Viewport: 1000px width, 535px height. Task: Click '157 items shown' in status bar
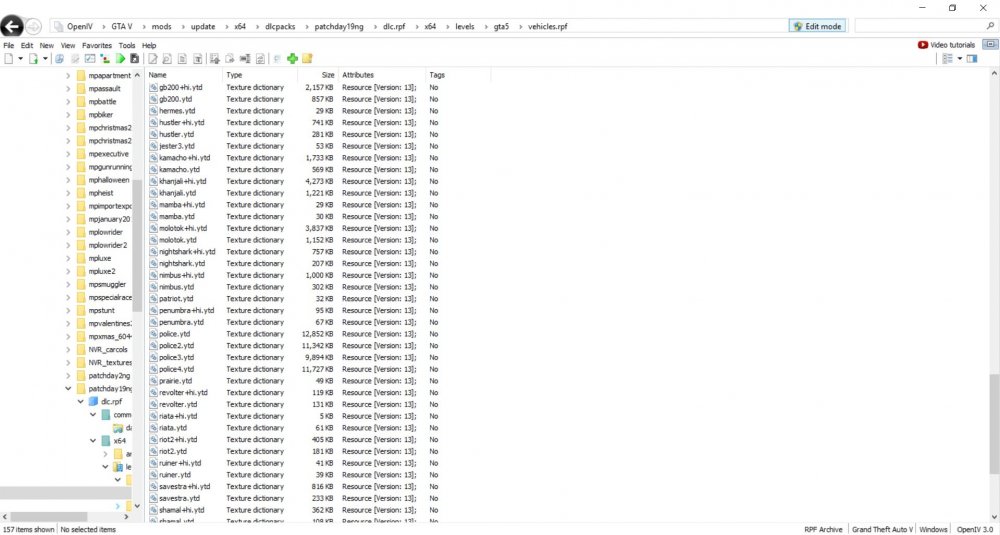click(x=29, y=529)
